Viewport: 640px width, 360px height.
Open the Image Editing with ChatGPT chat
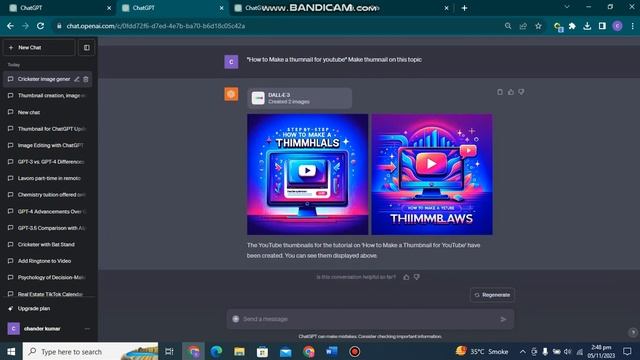click(x=48, y=145)
